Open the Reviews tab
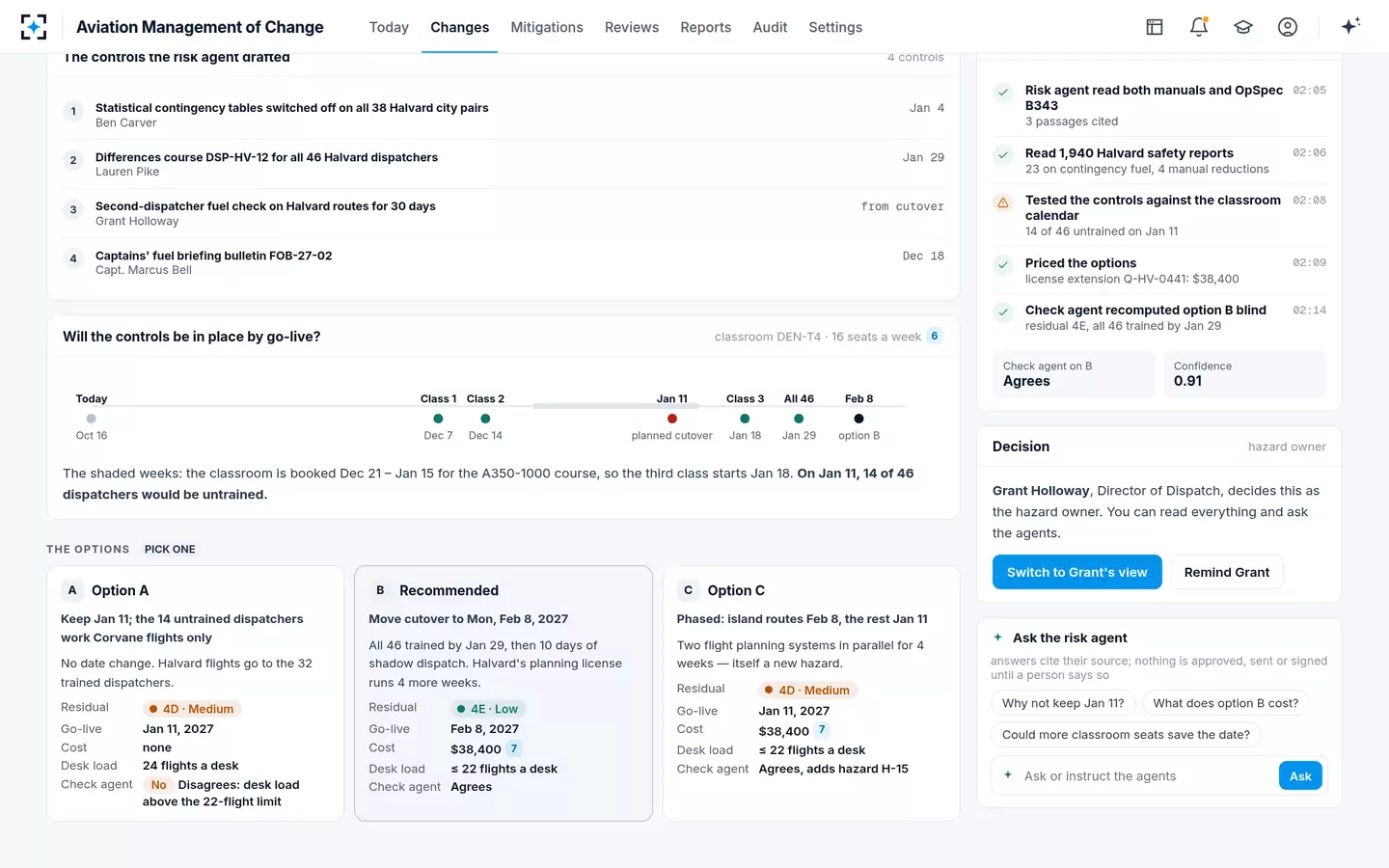The width and height of the screenshot is (1389, 868). click(632, 27)
